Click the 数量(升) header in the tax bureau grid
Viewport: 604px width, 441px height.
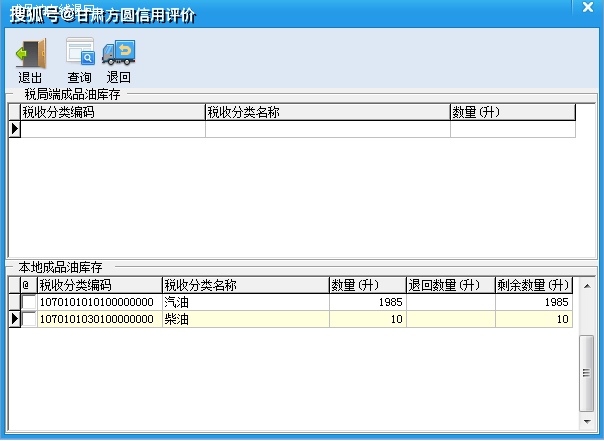pyautogui.click(x=512, y=113)
